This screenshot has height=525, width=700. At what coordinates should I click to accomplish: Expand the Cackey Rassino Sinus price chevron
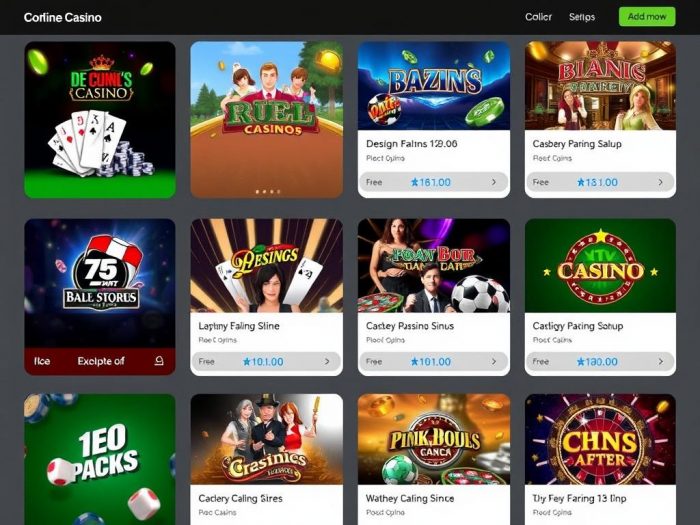(x=494, y=362)
